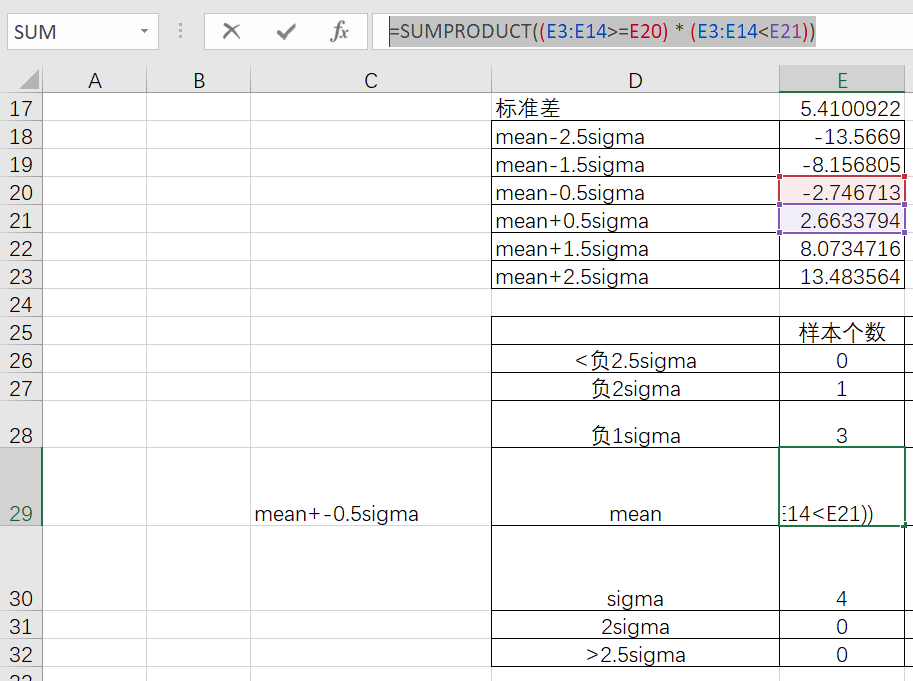Click the 样本个数 header cell
The width and height of the screenshot is (913, 681).
842,331
